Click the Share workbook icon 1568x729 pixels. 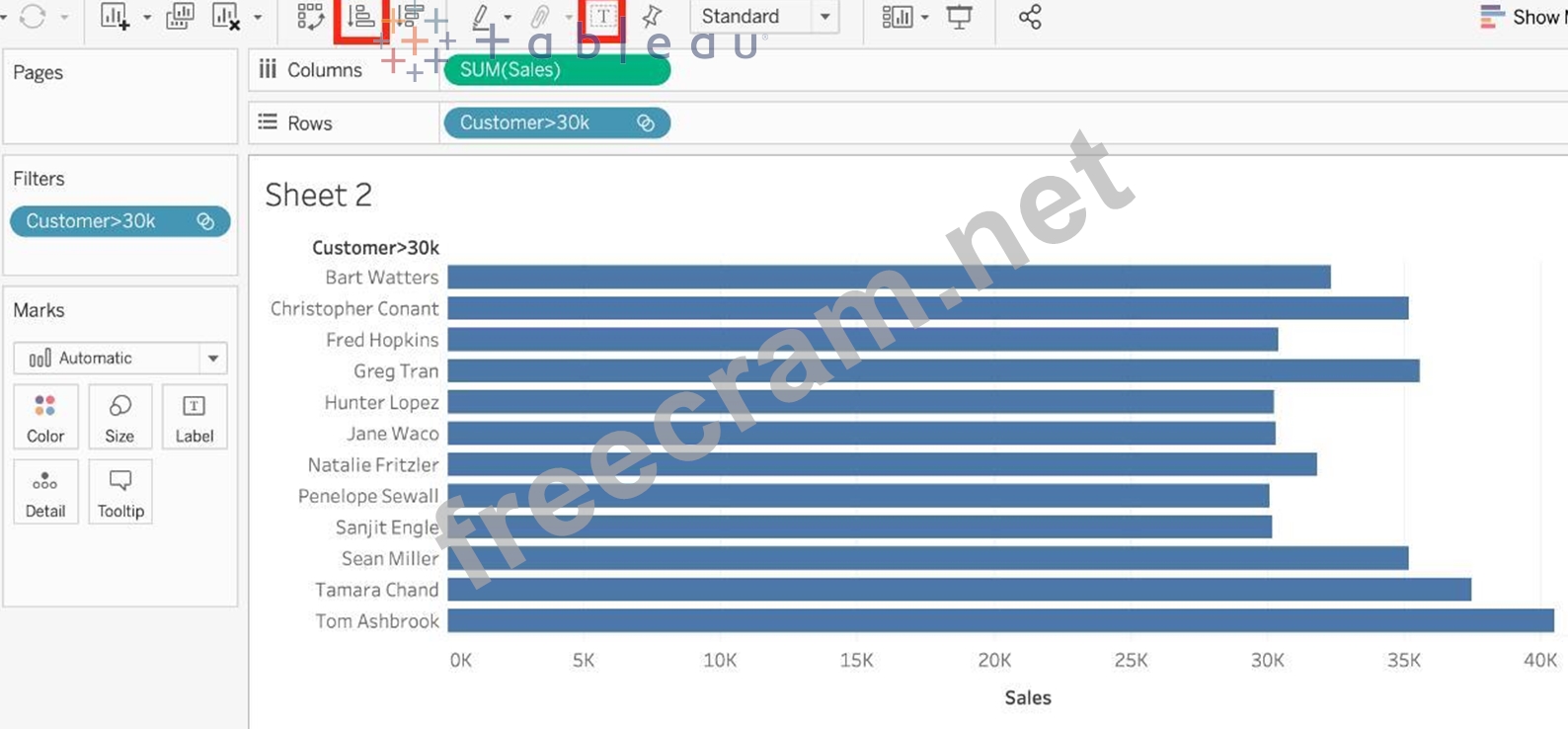coord(1030,17)
